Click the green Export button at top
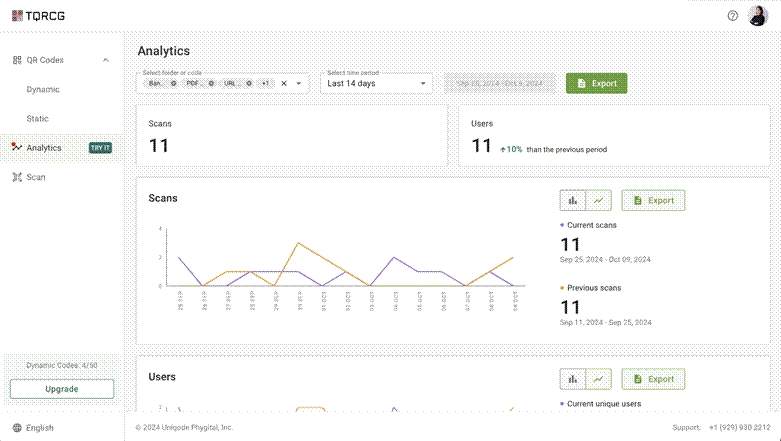The height and width of the screenshot is (441, 781). pyautogui.click(x=596, y=83)
